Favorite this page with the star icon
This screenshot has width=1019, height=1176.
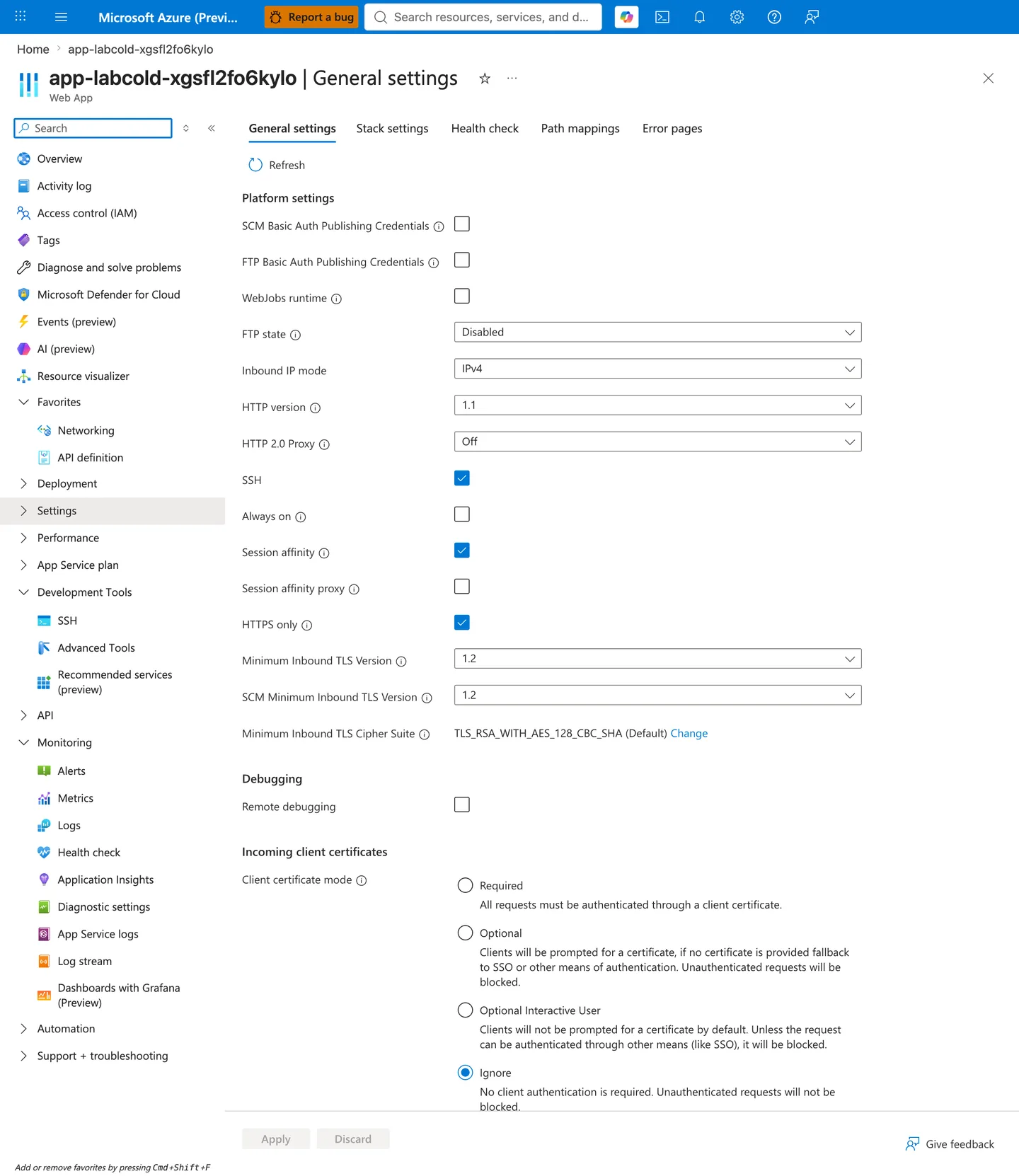coord(485,79)
